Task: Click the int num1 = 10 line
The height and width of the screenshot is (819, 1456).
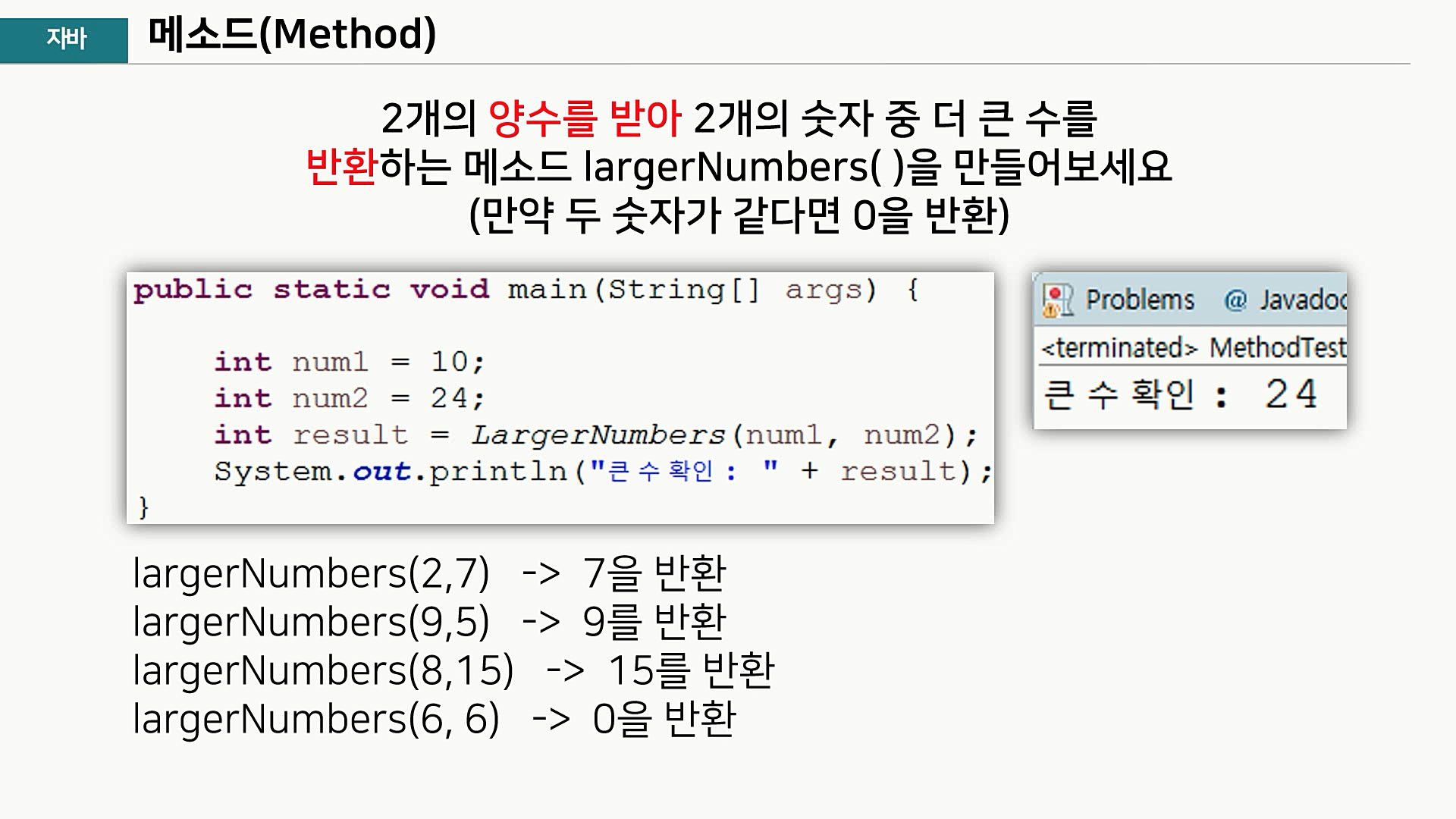Action: click(x=349, y=362)
